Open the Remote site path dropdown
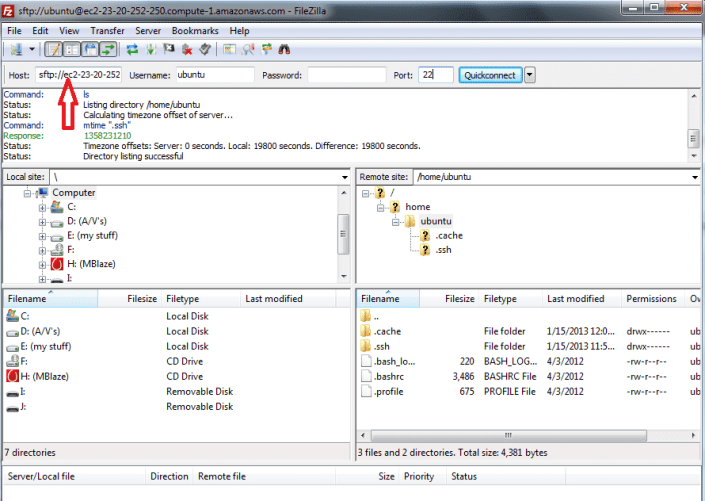Viewport: 705px width, 501px height. pos(695,177)
